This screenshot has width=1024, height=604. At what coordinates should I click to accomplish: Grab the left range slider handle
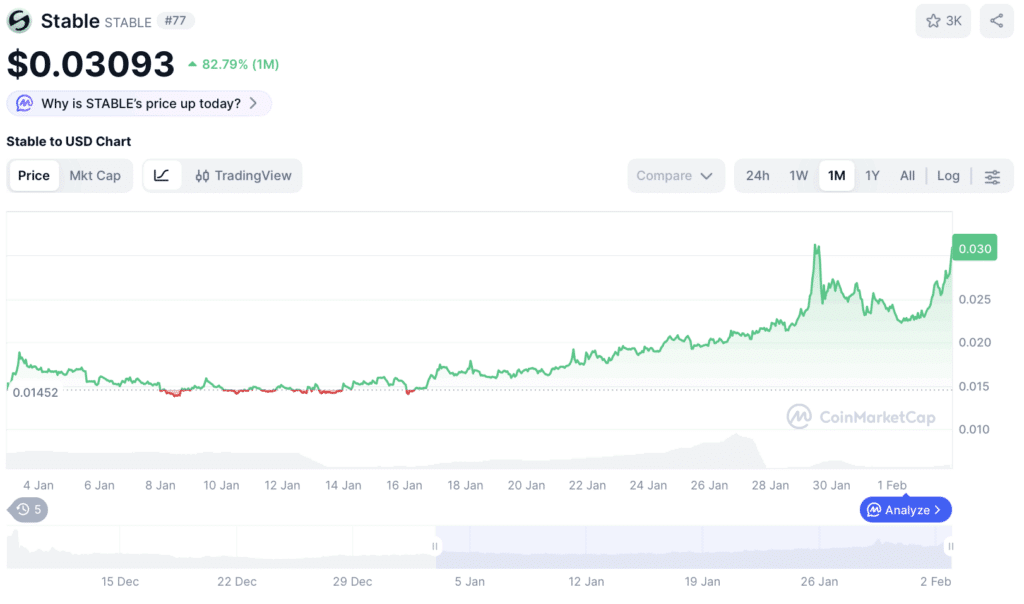click(x=435, y=546)
